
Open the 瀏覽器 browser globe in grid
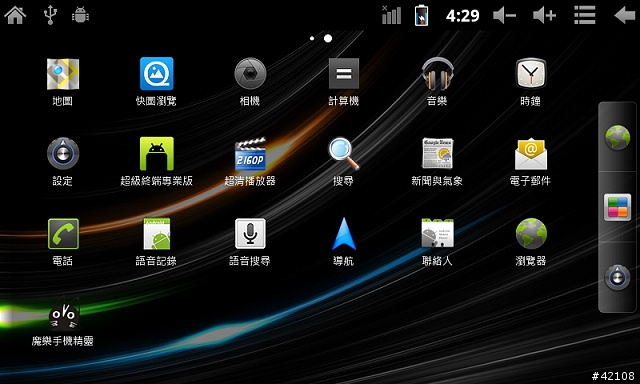[531, 234]
